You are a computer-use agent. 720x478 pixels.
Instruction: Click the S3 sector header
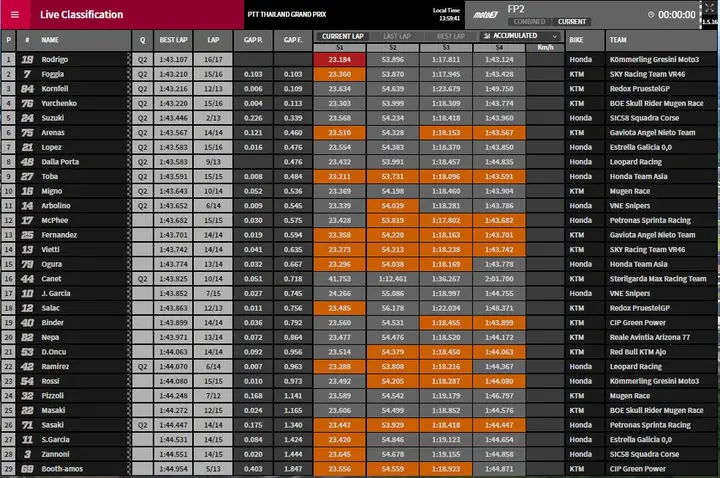pos(446,47)
